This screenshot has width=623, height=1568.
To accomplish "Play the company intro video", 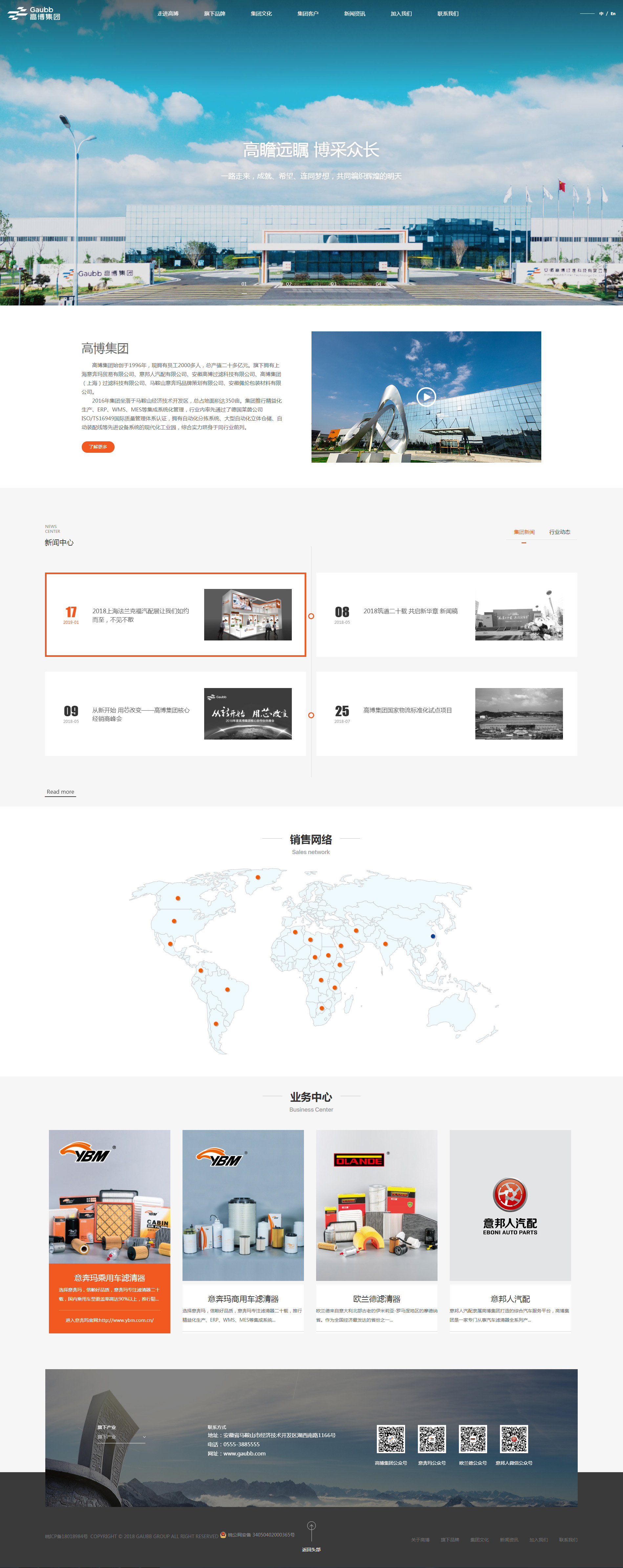I will (426, 397).
